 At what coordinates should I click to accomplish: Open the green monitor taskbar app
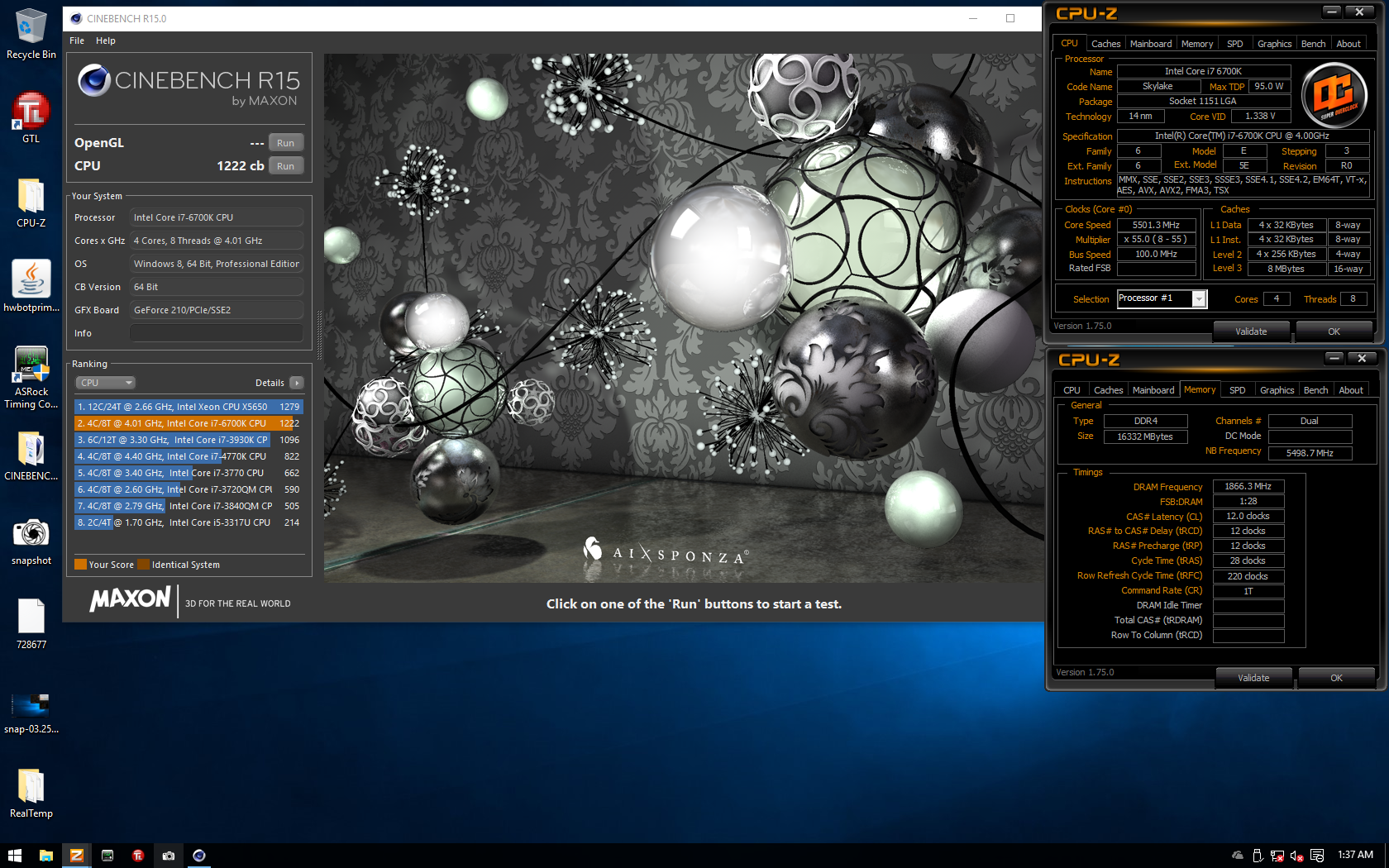pyautogui.click(x=107, y=856)
